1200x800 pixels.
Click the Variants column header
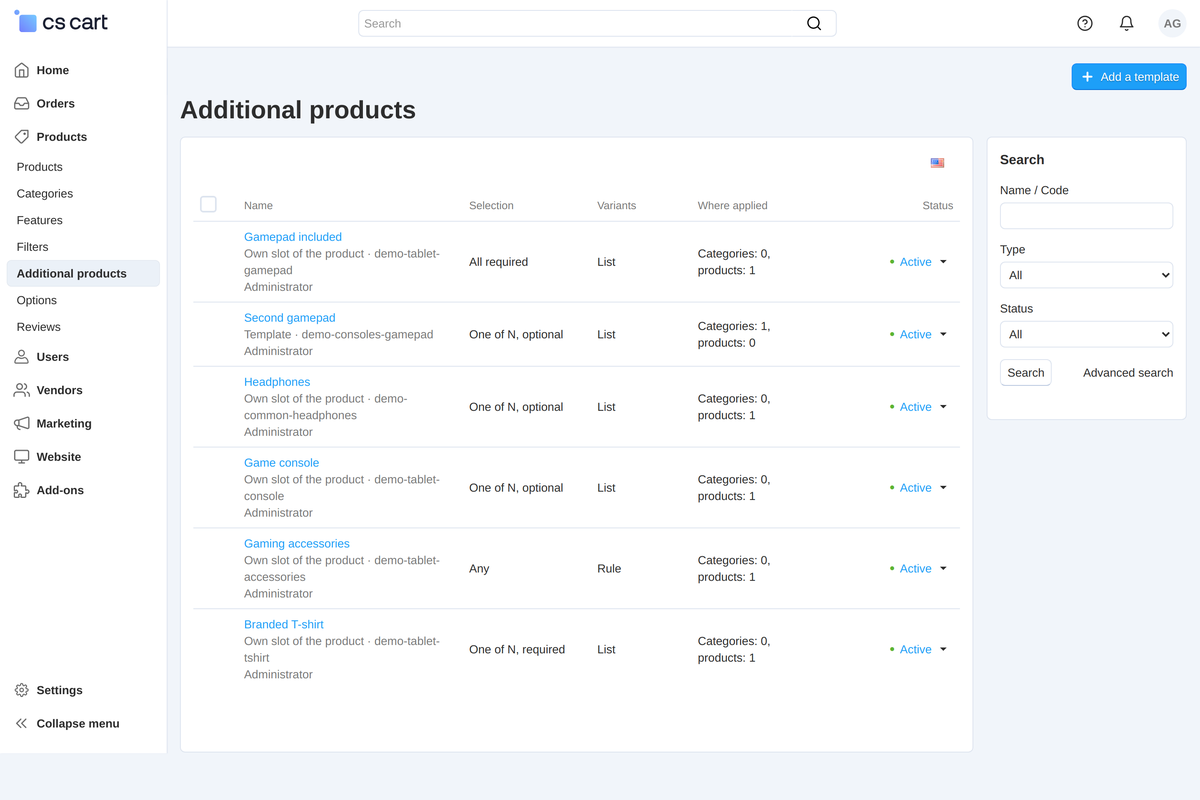click(616, 205)
